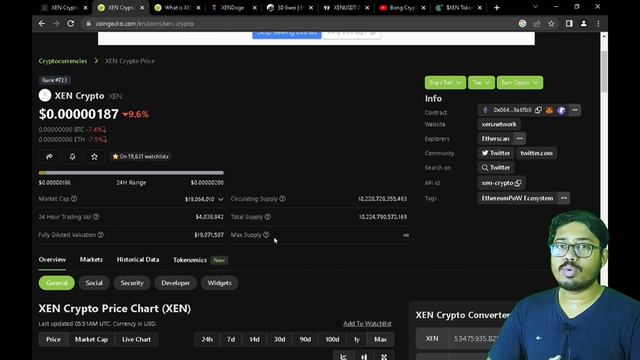Set chart range to Max

(x=380, y=339)
